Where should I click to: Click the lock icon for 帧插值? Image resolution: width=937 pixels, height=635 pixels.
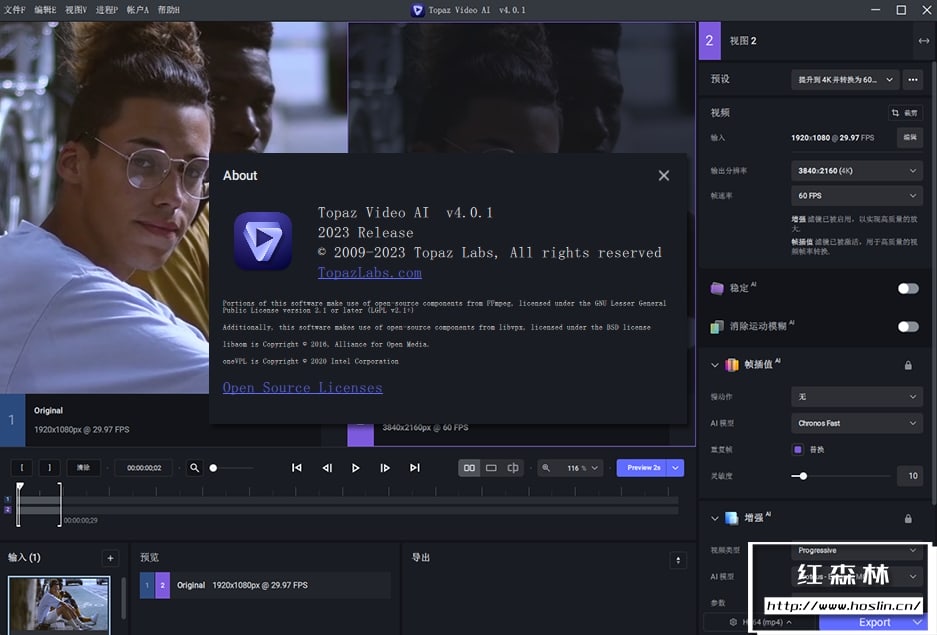pyautogui.click(x=908, y=365)
